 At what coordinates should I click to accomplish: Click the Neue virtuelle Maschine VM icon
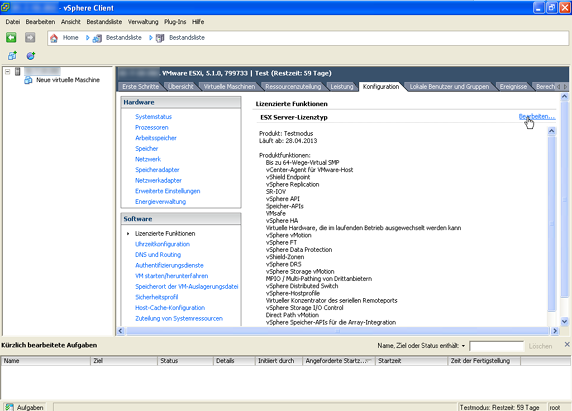tap(28, 80)
